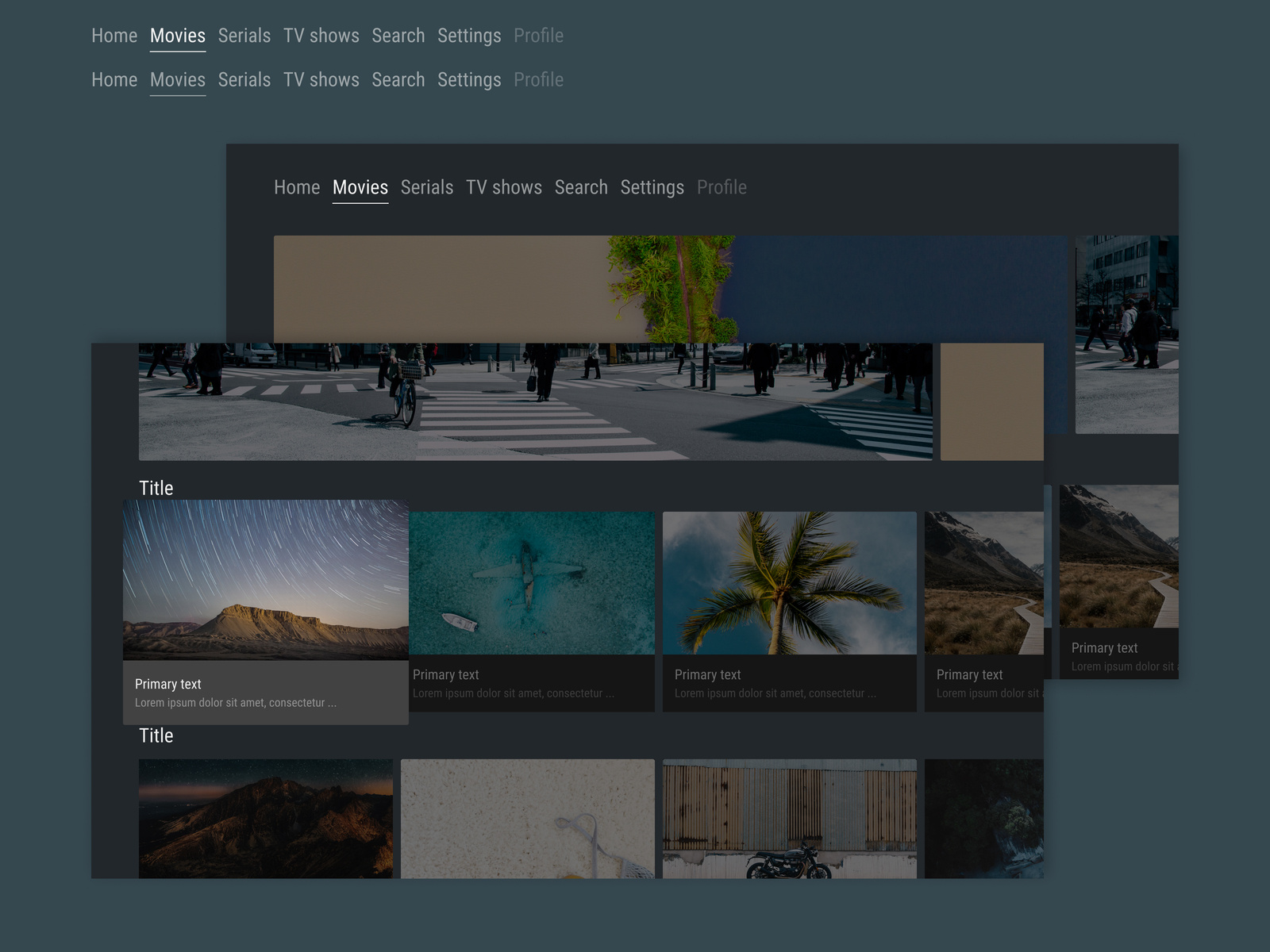The width and height of the screenshot is (1270, 952).
Task: Open the Home section in top navigation
Action: coord(114,36)
